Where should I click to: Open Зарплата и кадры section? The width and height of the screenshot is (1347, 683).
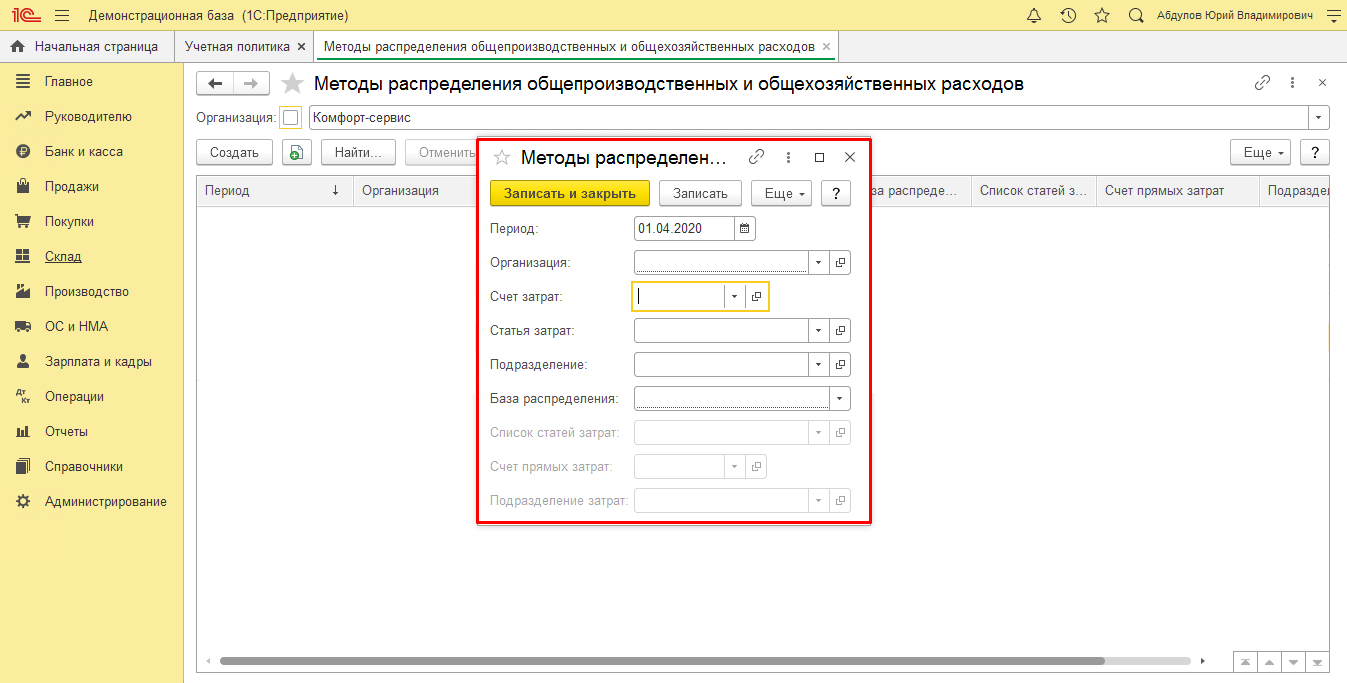click(x=98, y=362)
